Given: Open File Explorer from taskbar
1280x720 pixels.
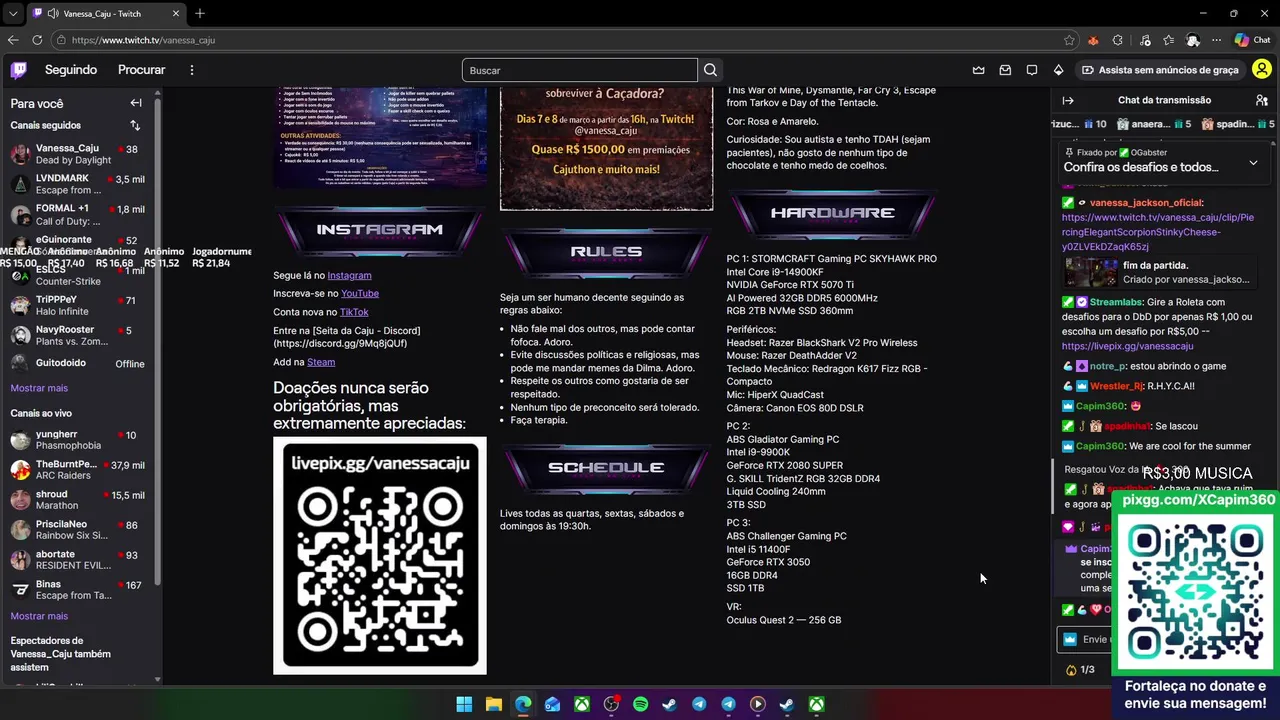Looking at the screenshot, I should coord(493,705).
